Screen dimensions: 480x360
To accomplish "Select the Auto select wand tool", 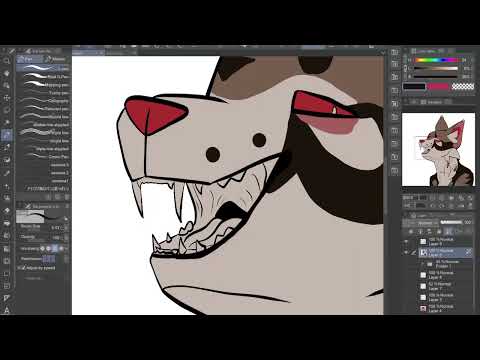I will pyautogui.click(x=6, y=122).
